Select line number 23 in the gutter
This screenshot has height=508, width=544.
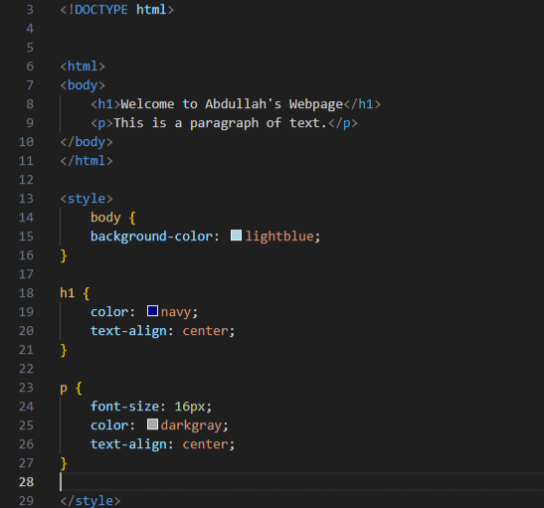click(x=26, y=388)
